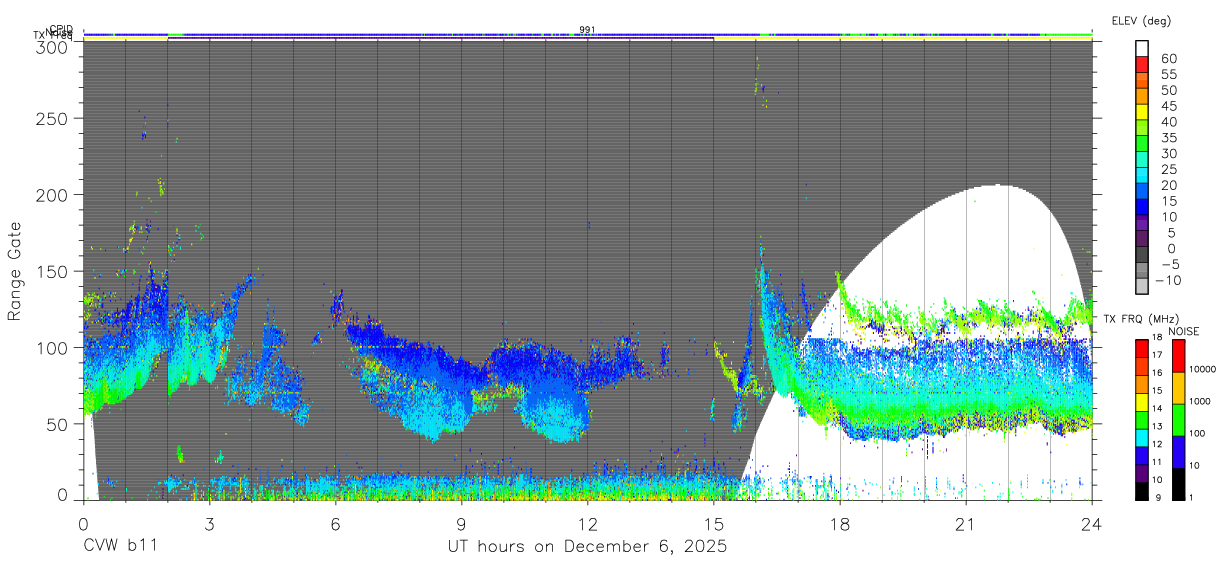The width and height of the screenshot is (1228, 567).
Task: Click the "60" ELEV legend value
Action: tap(1167, 59)
